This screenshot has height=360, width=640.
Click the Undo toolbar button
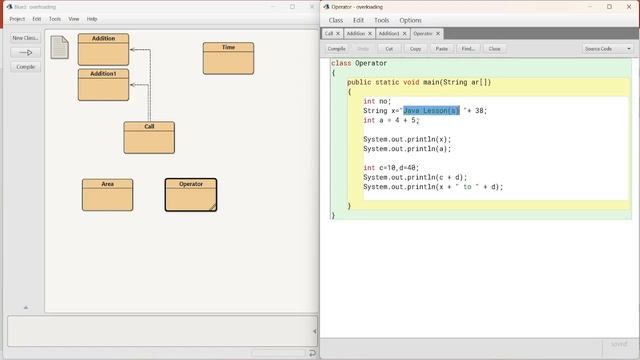tap(363, 49)
